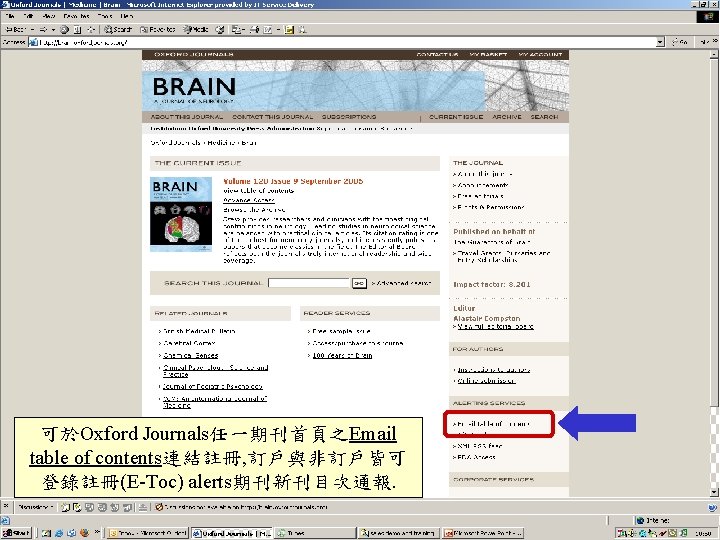The width and height of the screenshot is (720, 540).
Task: Click the Forward arrow in the IE toolbar
Action: coord(43,29)
